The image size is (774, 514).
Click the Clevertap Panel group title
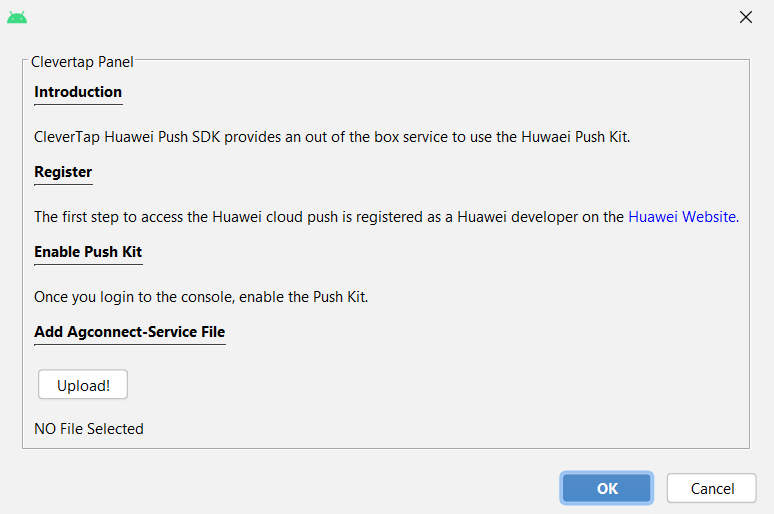(82, 62)
